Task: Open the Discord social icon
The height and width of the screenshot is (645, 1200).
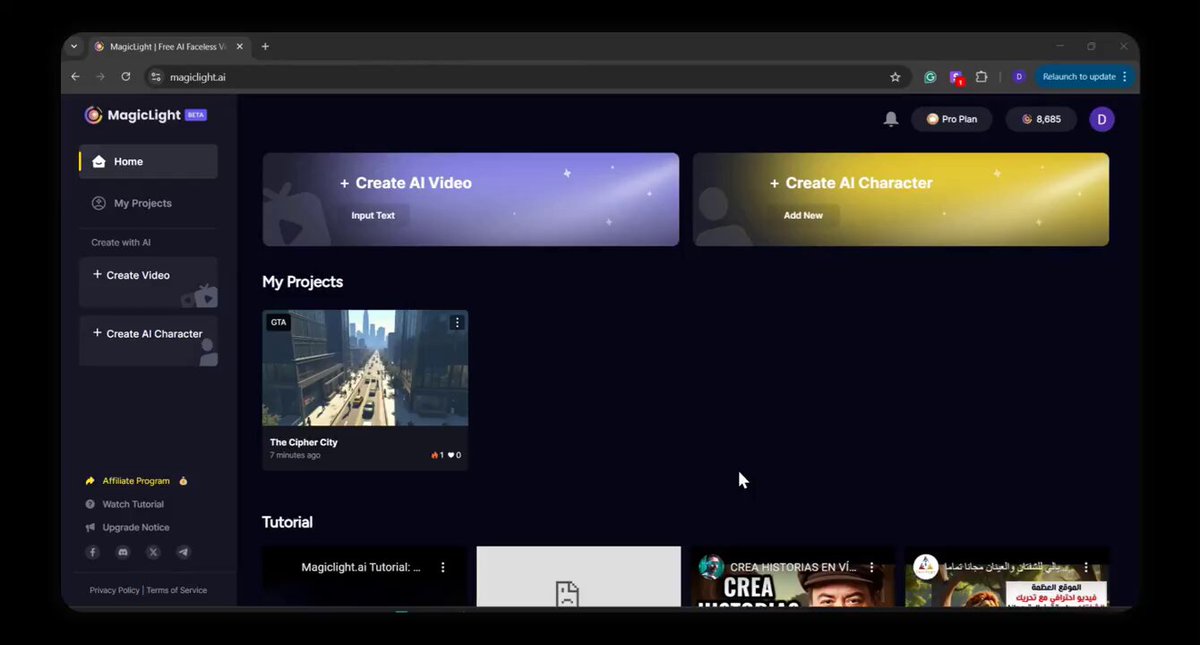Action: point(123,552)
